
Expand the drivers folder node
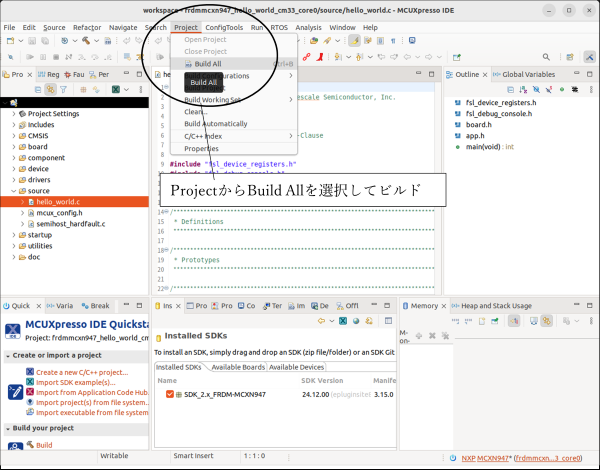(x=14, y=179)
